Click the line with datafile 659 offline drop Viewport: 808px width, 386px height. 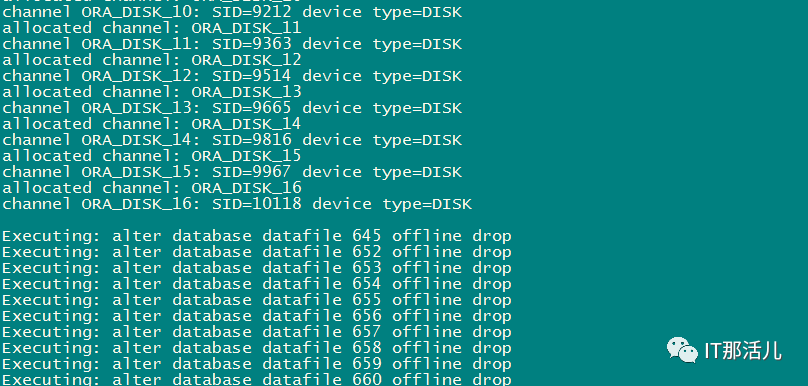(x=257, y=364)
